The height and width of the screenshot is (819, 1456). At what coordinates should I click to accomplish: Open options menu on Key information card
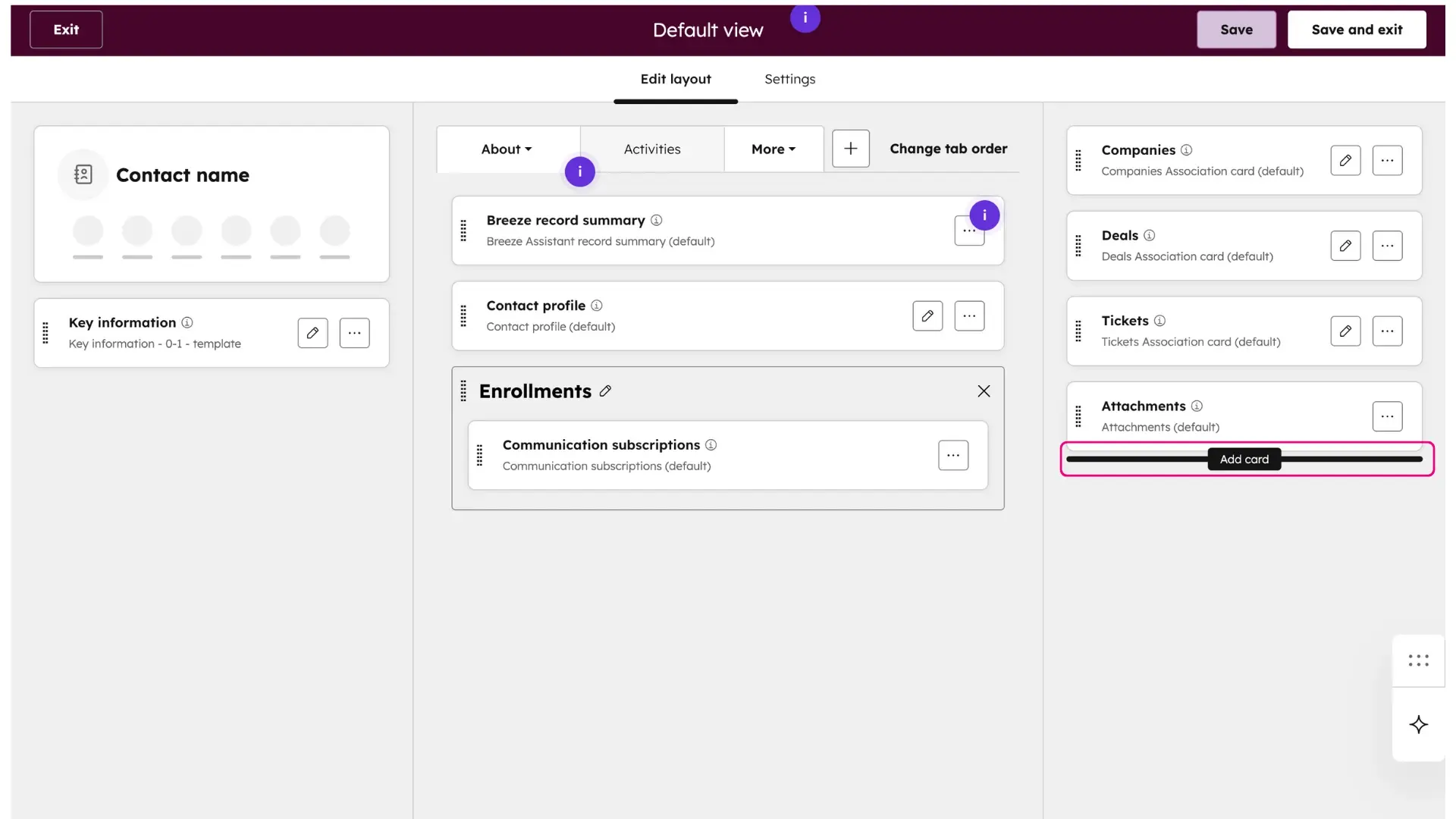point(354,333)
